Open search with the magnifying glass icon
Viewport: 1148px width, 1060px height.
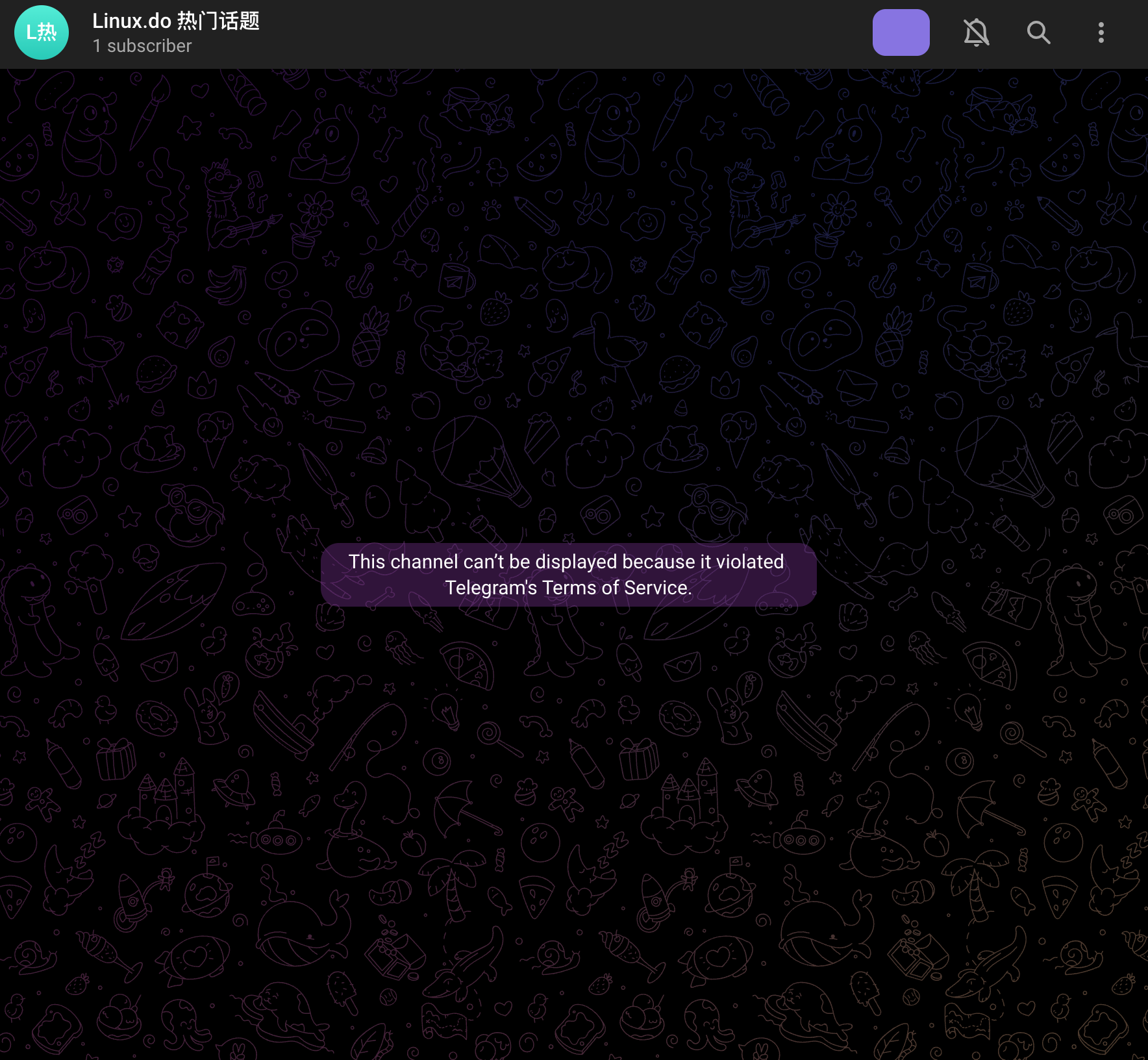tap(1038, 32)
